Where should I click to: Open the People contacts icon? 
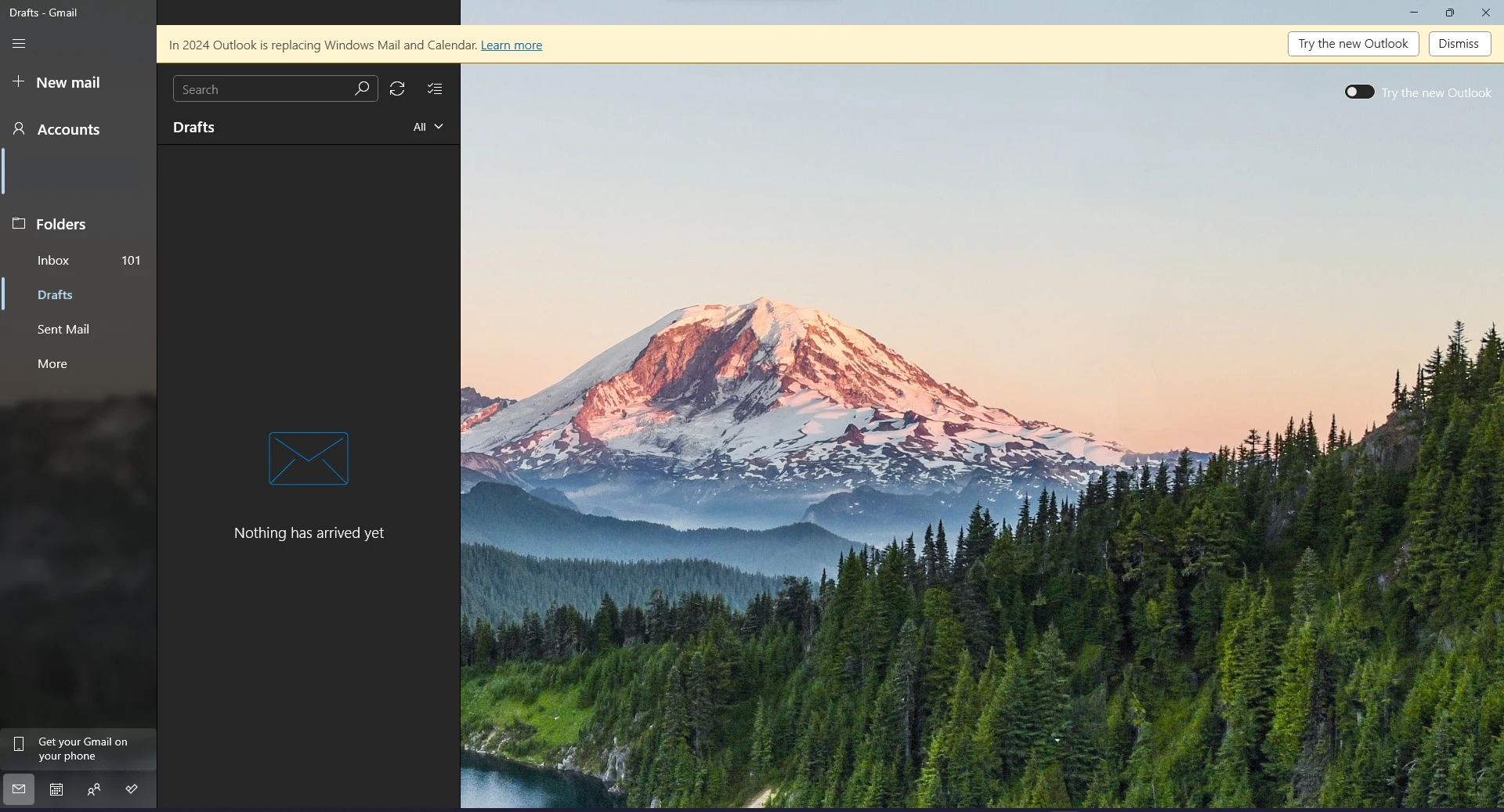94,789
